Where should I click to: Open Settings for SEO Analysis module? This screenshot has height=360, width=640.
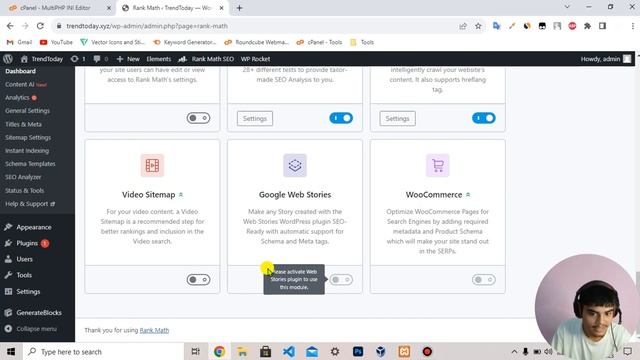pos(255,118)
